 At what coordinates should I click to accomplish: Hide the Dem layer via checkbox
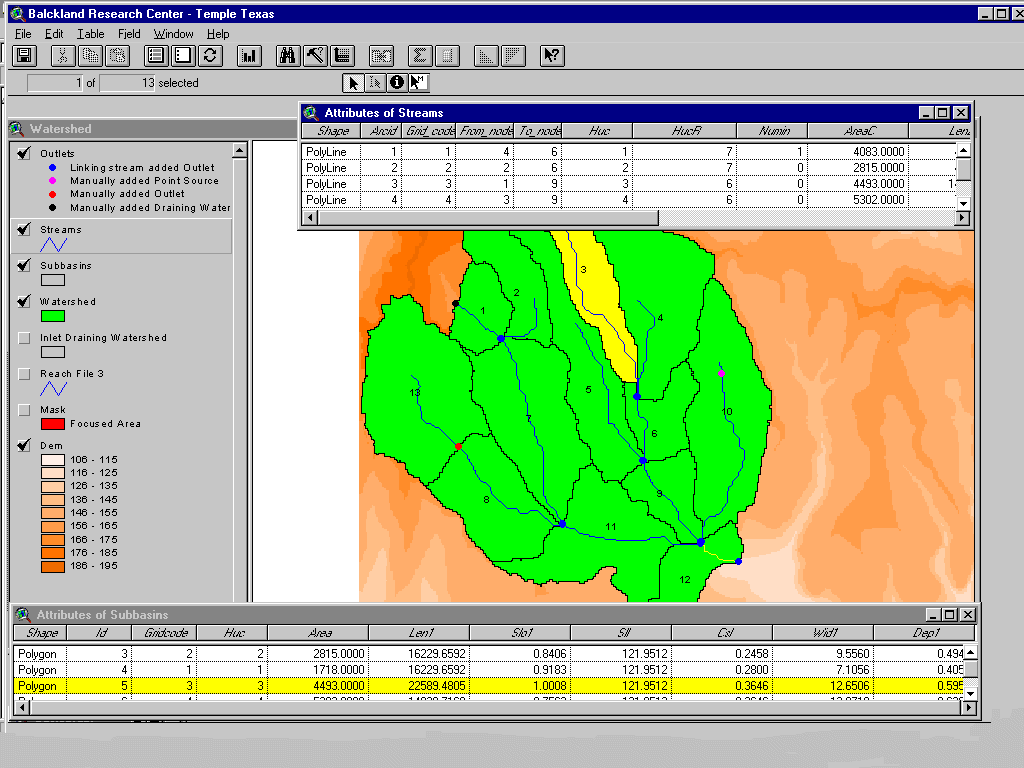coord(24,446)
